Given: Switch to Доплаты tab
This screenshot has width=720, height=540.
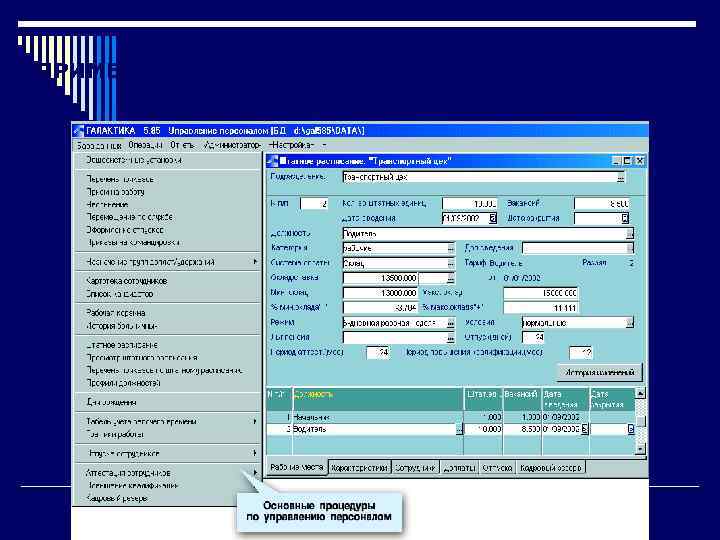Looking at the screenshot, I should point(459,468).
